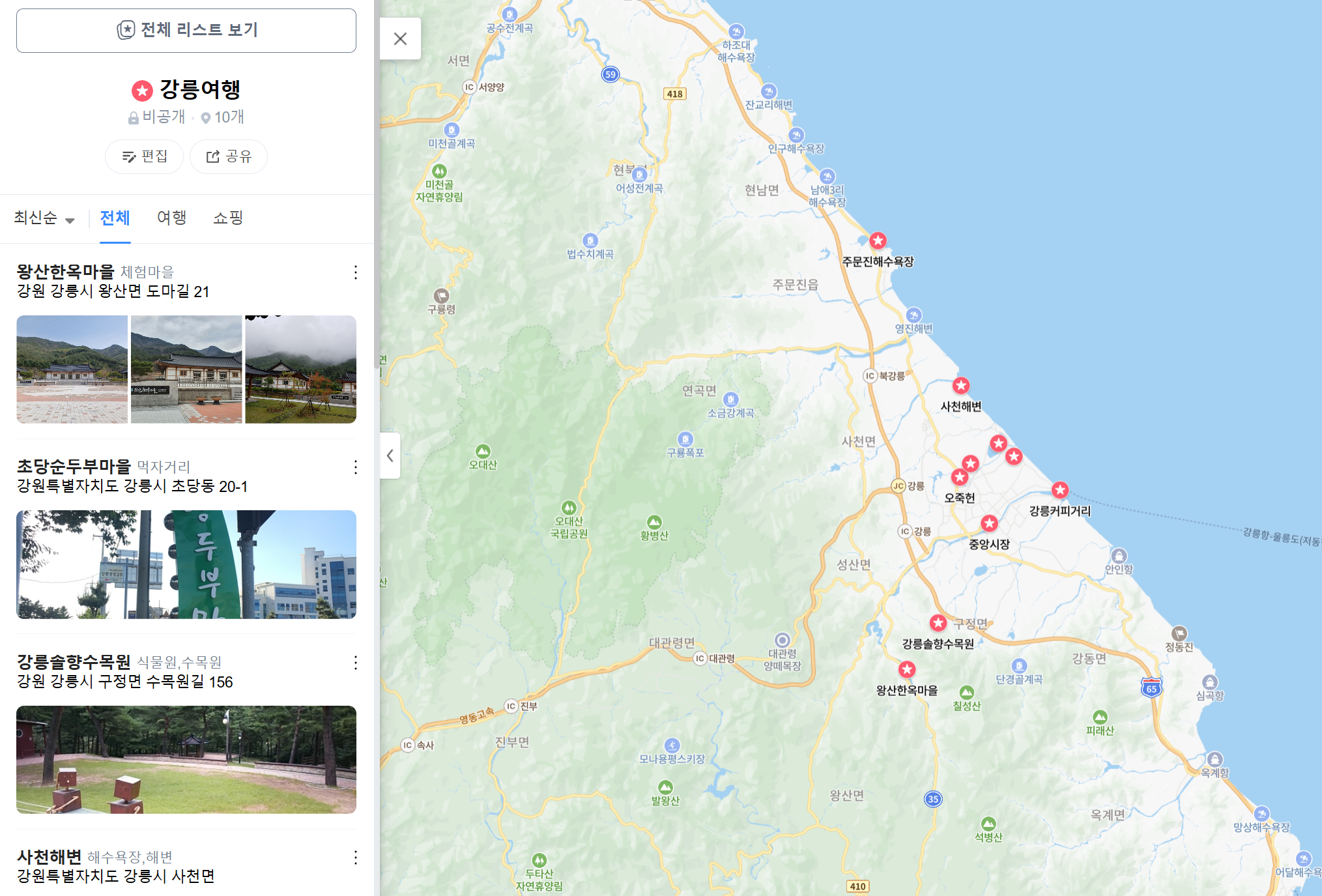Close the panel with the X button
The width and height of the screenshot is (1322, 896).
(401, 39)
